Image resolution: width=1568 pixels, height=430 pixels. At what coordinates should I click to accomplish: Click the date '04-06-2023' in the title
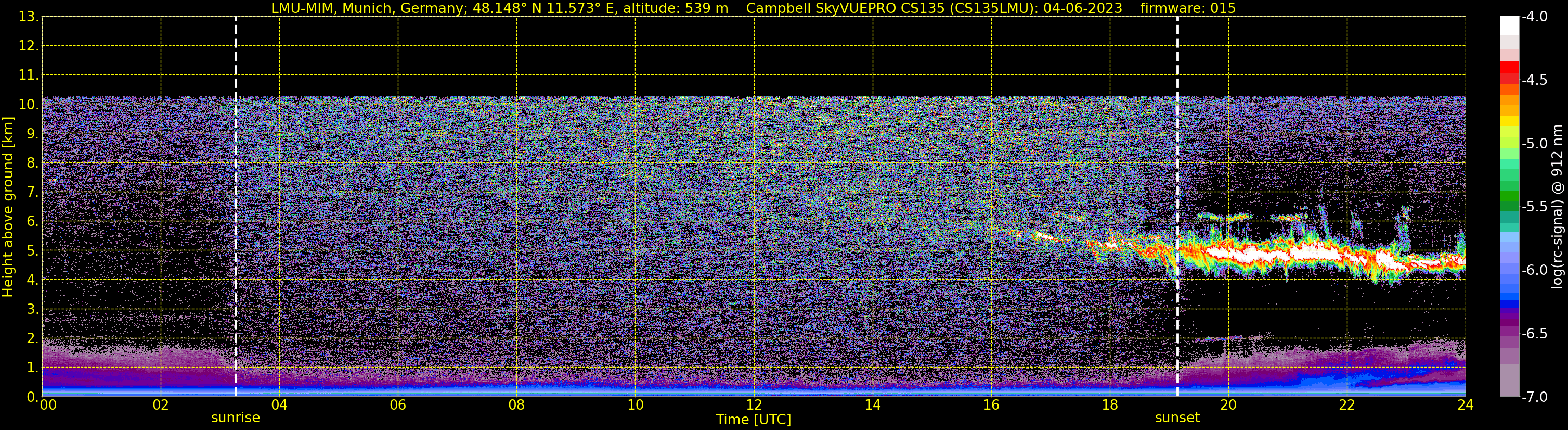coord(1083,8)
